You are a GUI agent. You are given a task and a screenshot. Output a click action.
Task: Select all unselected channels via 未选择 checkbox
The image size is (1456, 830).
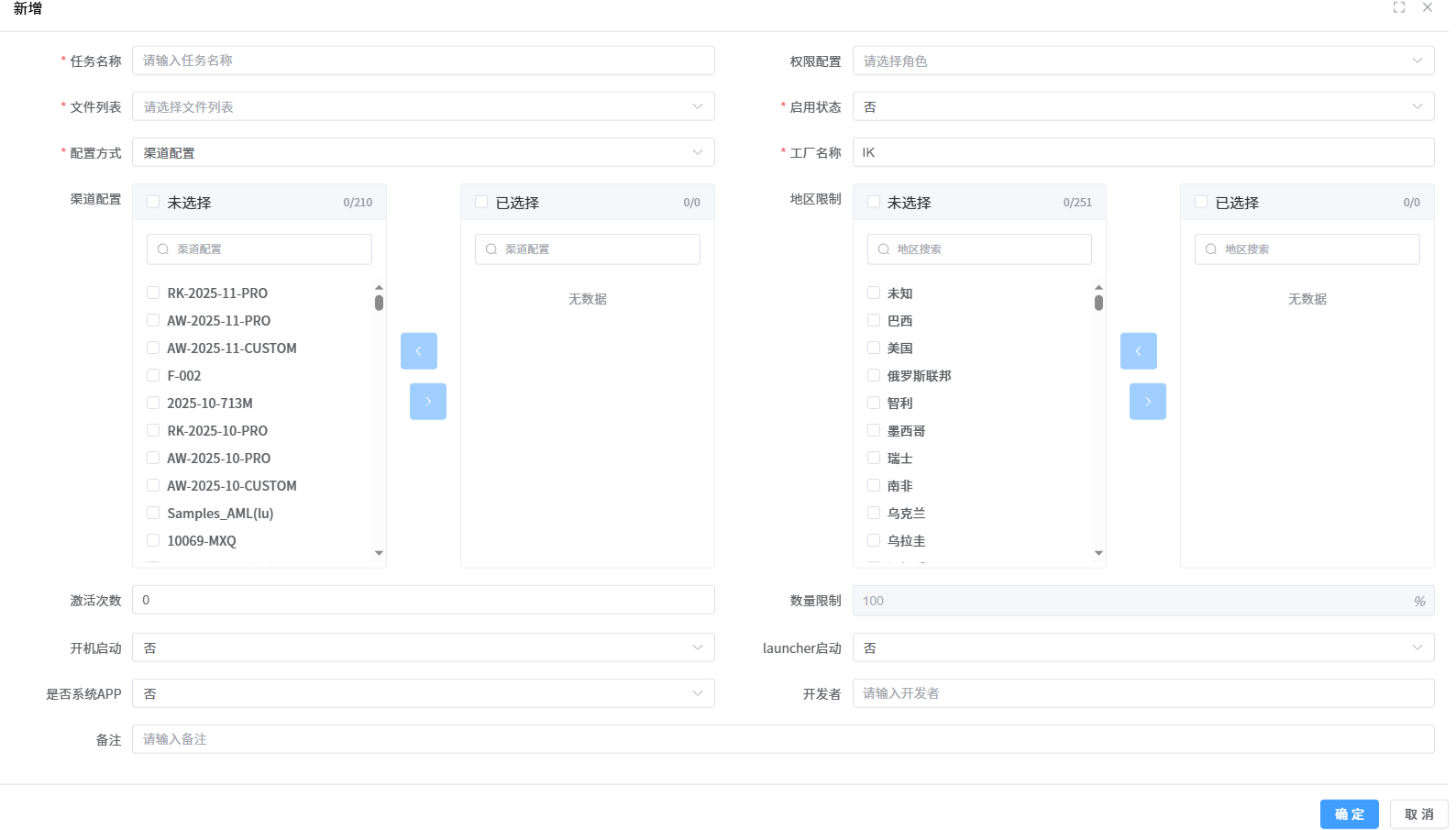153,203
